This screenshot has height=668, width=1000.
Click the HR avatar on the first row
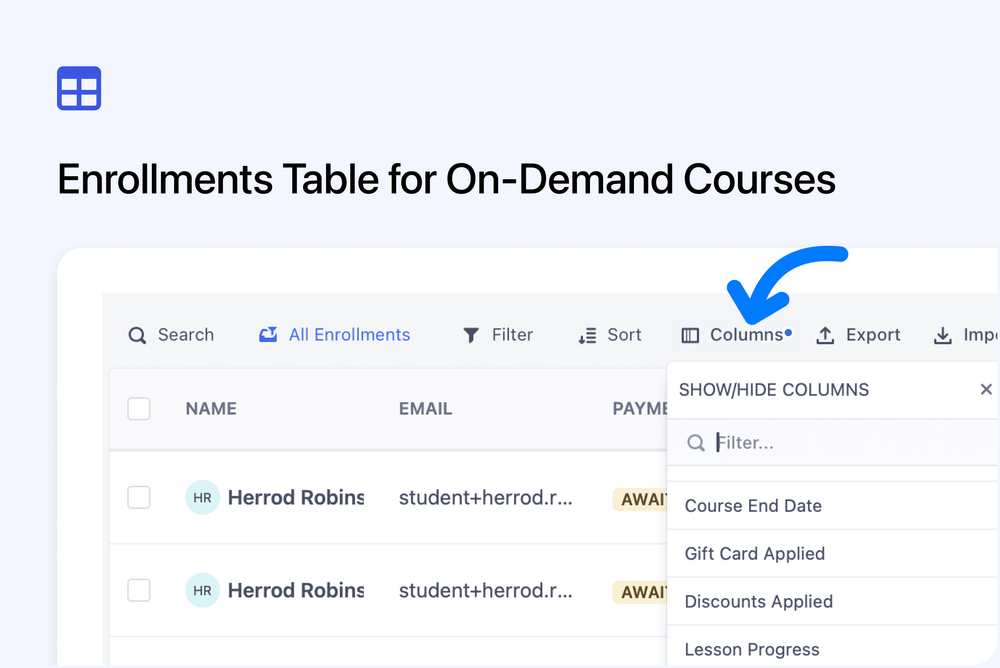click(x=202, y=497)
